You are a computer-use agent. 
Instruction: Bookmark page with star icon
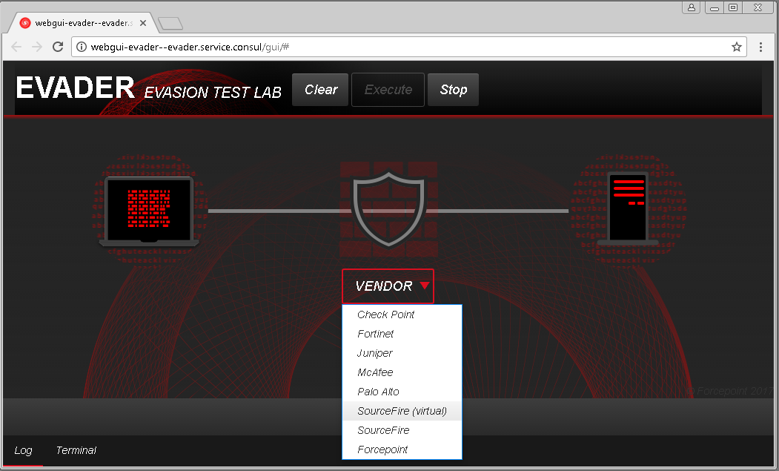tap(736, 47)
